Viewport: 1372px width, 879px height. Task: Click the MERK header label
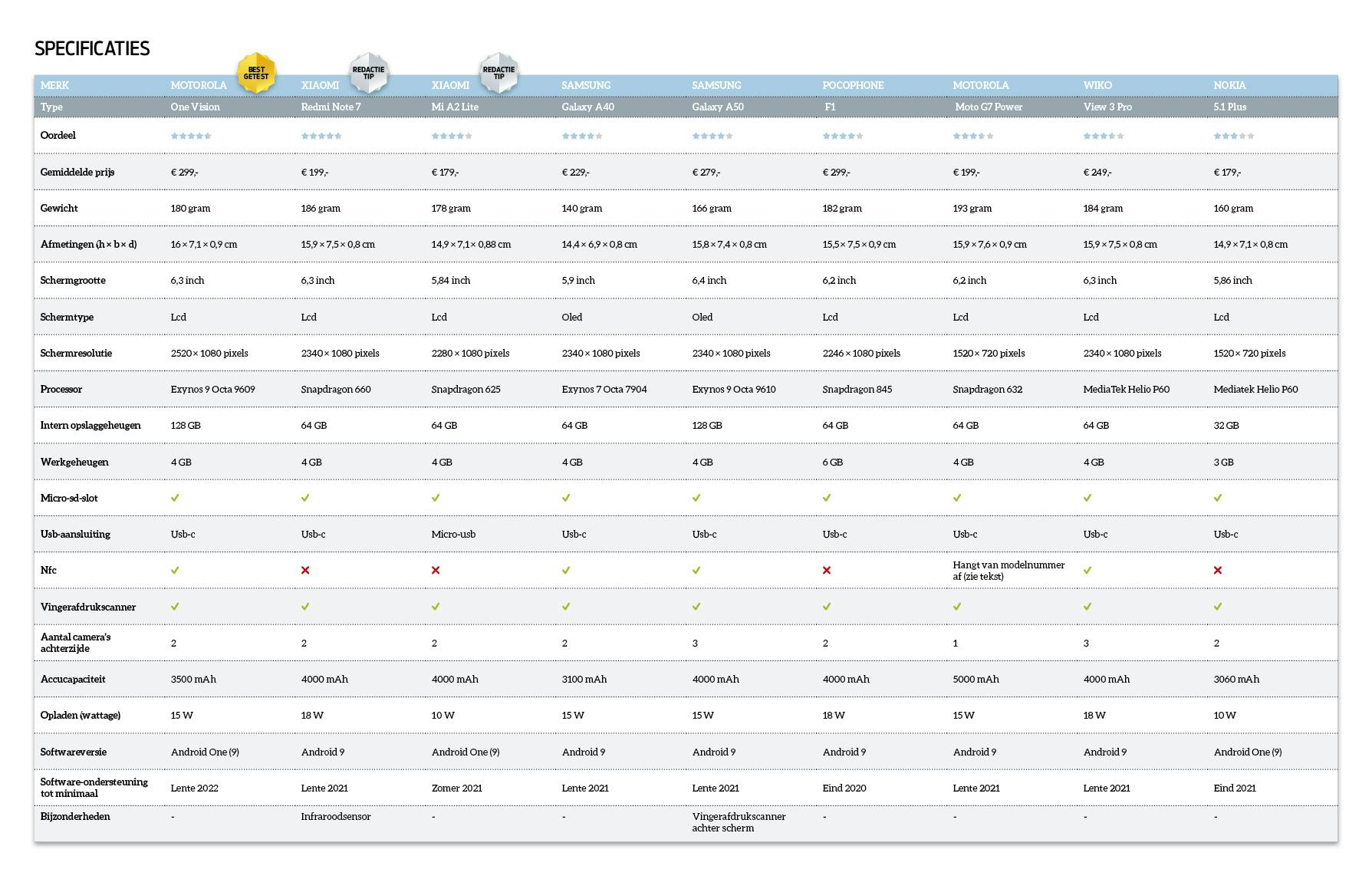click(54, 85)
